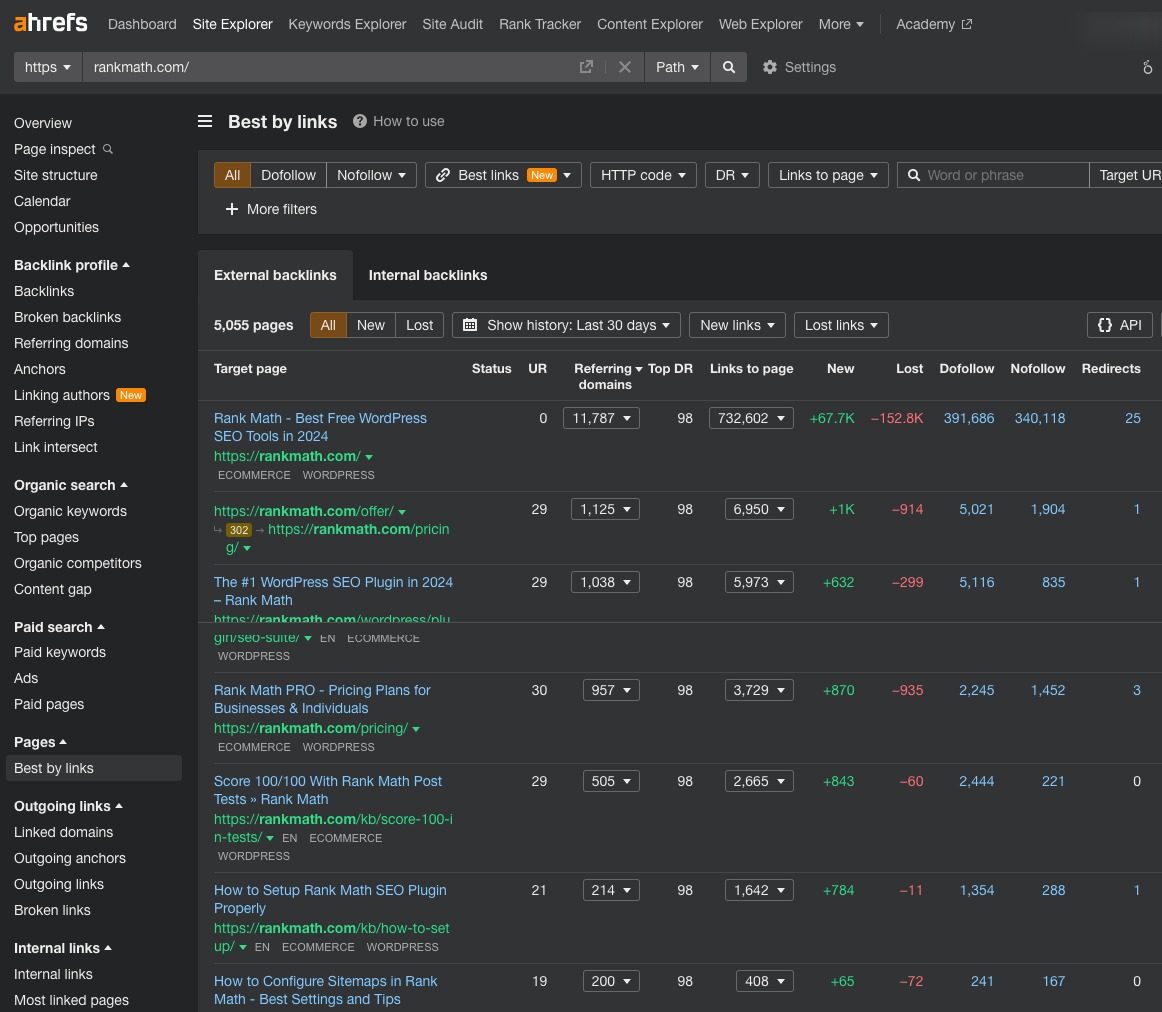Open Keywords Explorer in top navigation
The height and width of the screenshot is (1012, 1162).
[347, 24]
